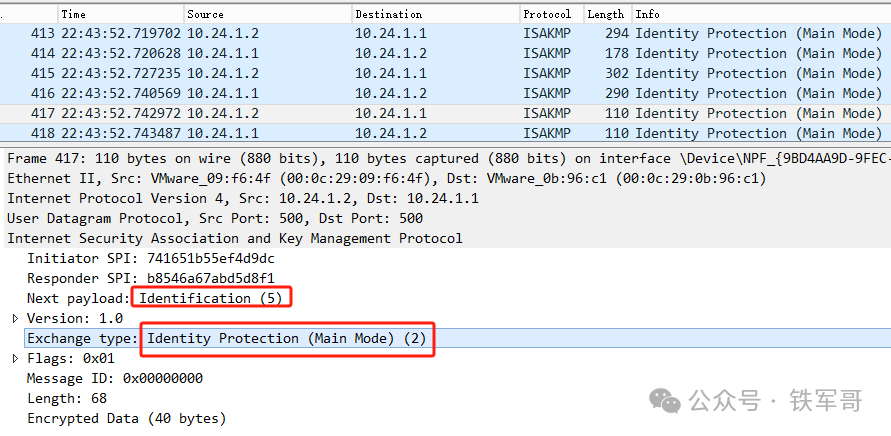Sort by Protocol column header
Image resolution: width=891 pixels, height=436 pixels.
(x=552, y=14)
